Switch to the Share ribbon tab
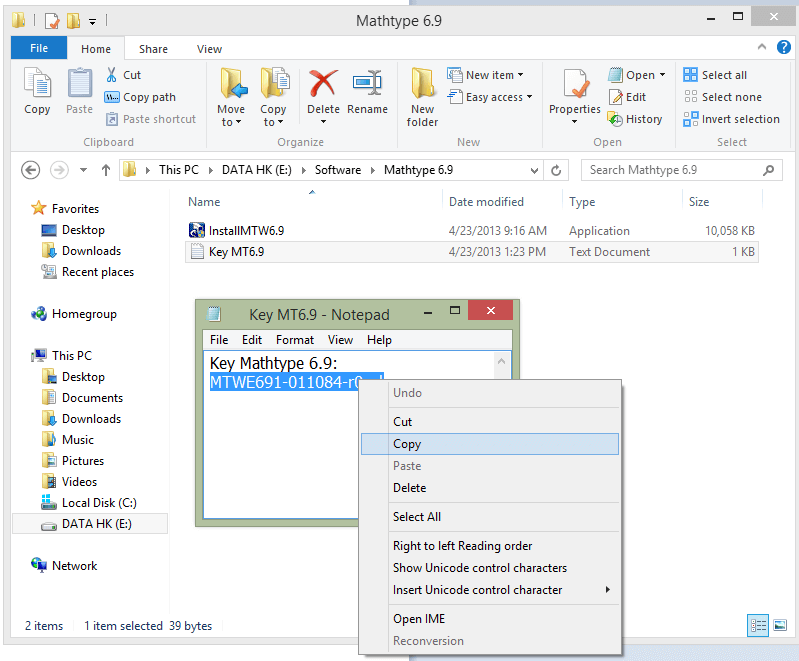The height and width of the screenshot is (661, 799). point(153,49)
